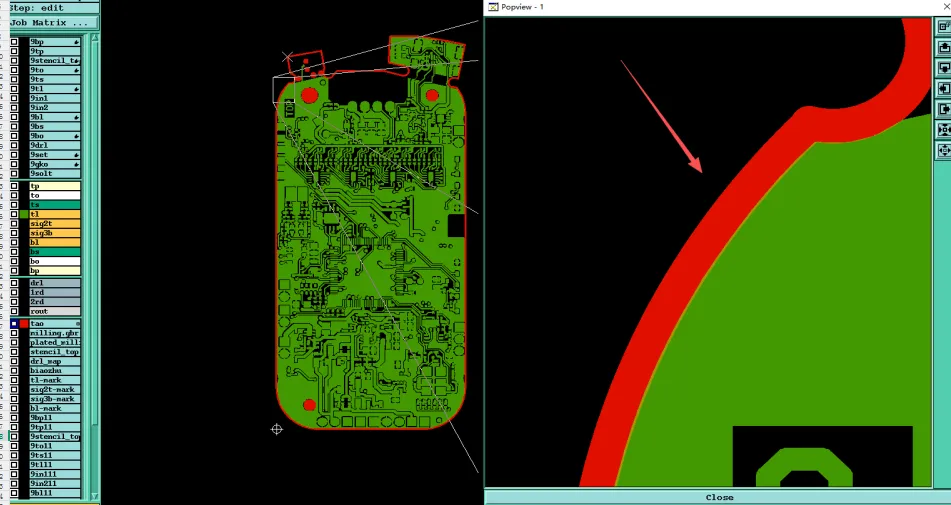Click the Popview window title icon
Image resolution: width=951 pixels, height=505 pixels.
[x=493, y=7]
